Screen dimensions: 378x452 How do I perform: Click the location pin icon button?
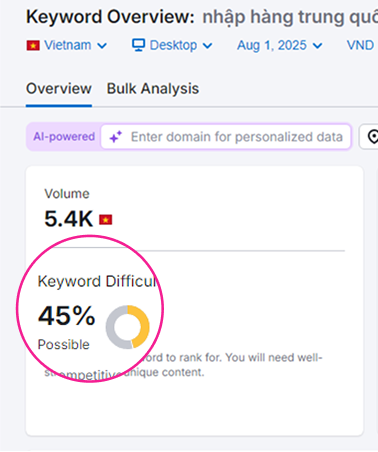pos(373,137)
